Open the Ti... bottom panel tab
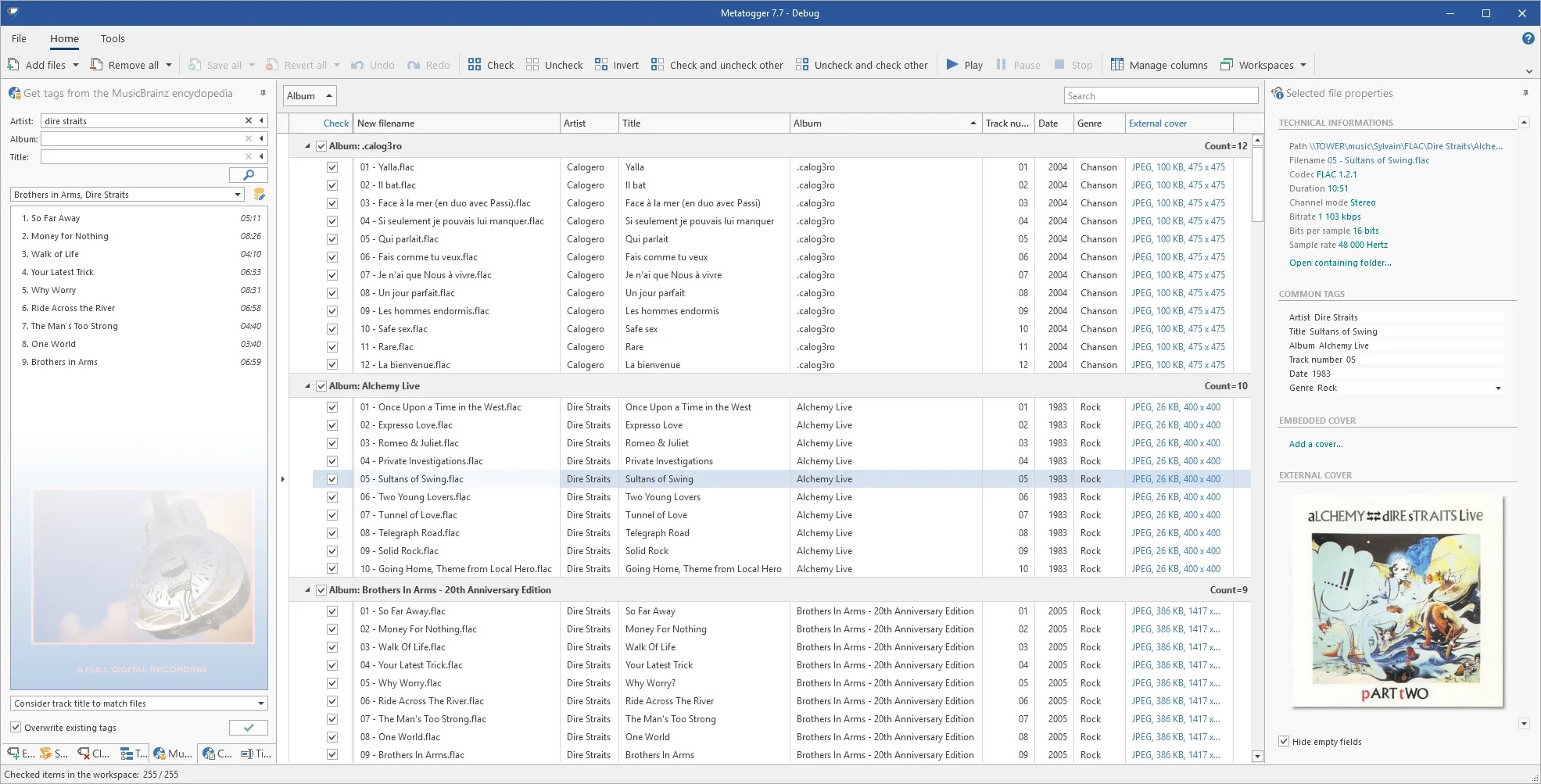 pyautogui.click(x=256, y=754)
